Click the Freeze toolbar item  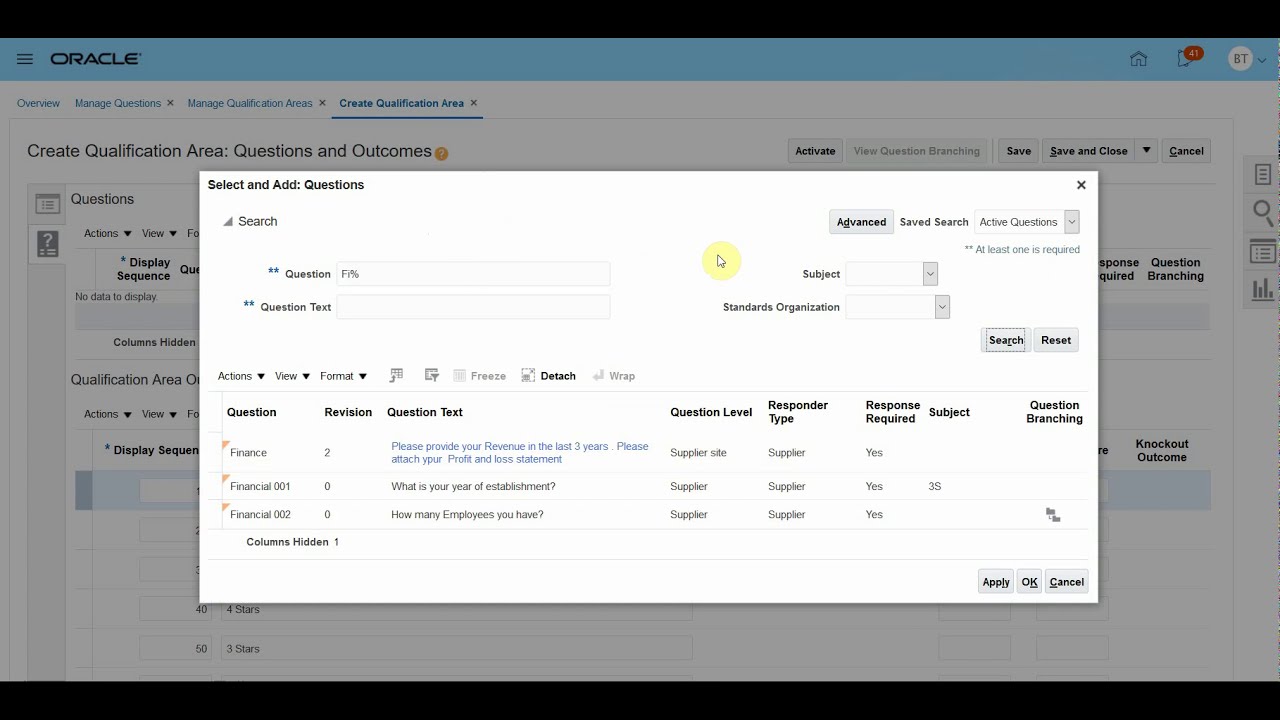479,376
